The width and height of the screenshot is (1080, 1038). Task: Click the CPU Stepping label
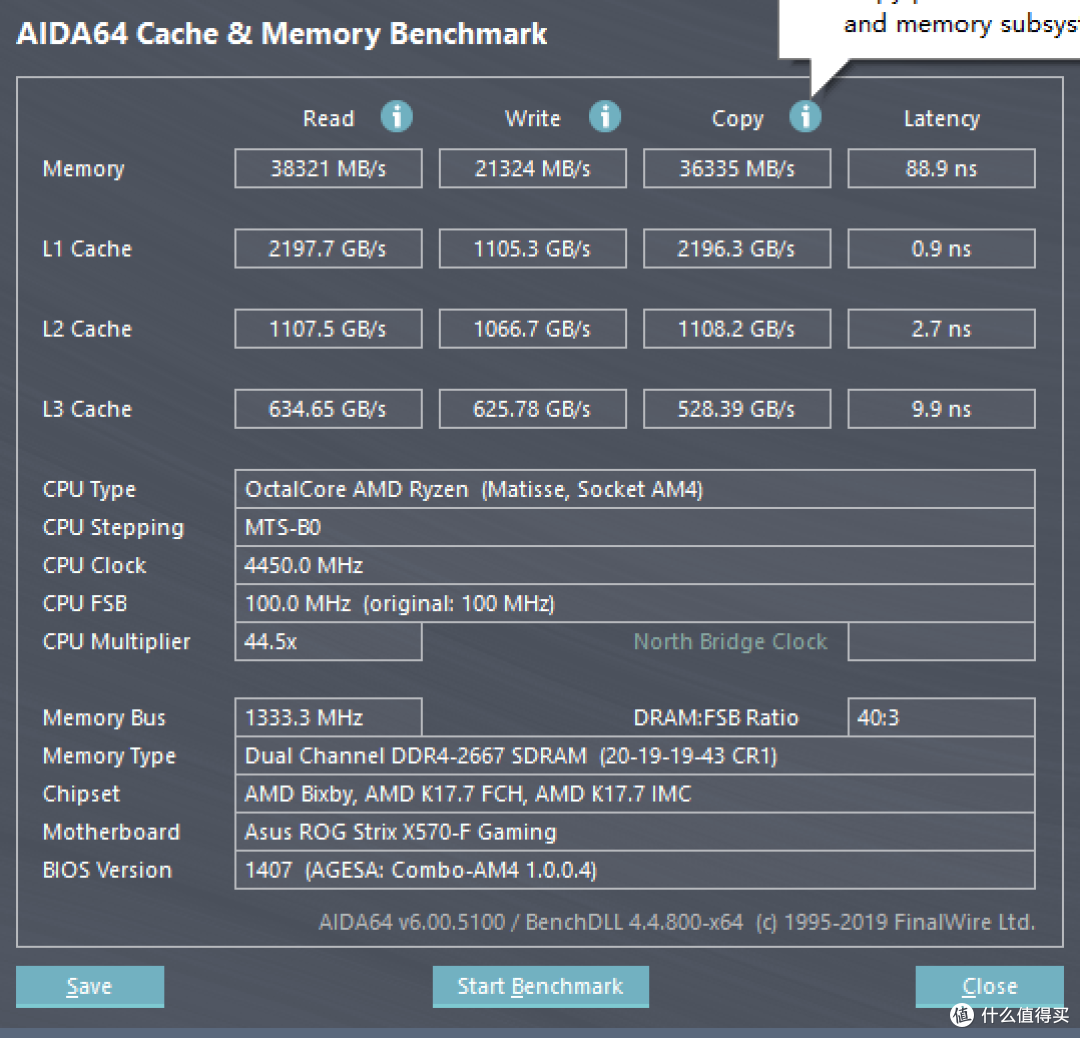point(114,528)
